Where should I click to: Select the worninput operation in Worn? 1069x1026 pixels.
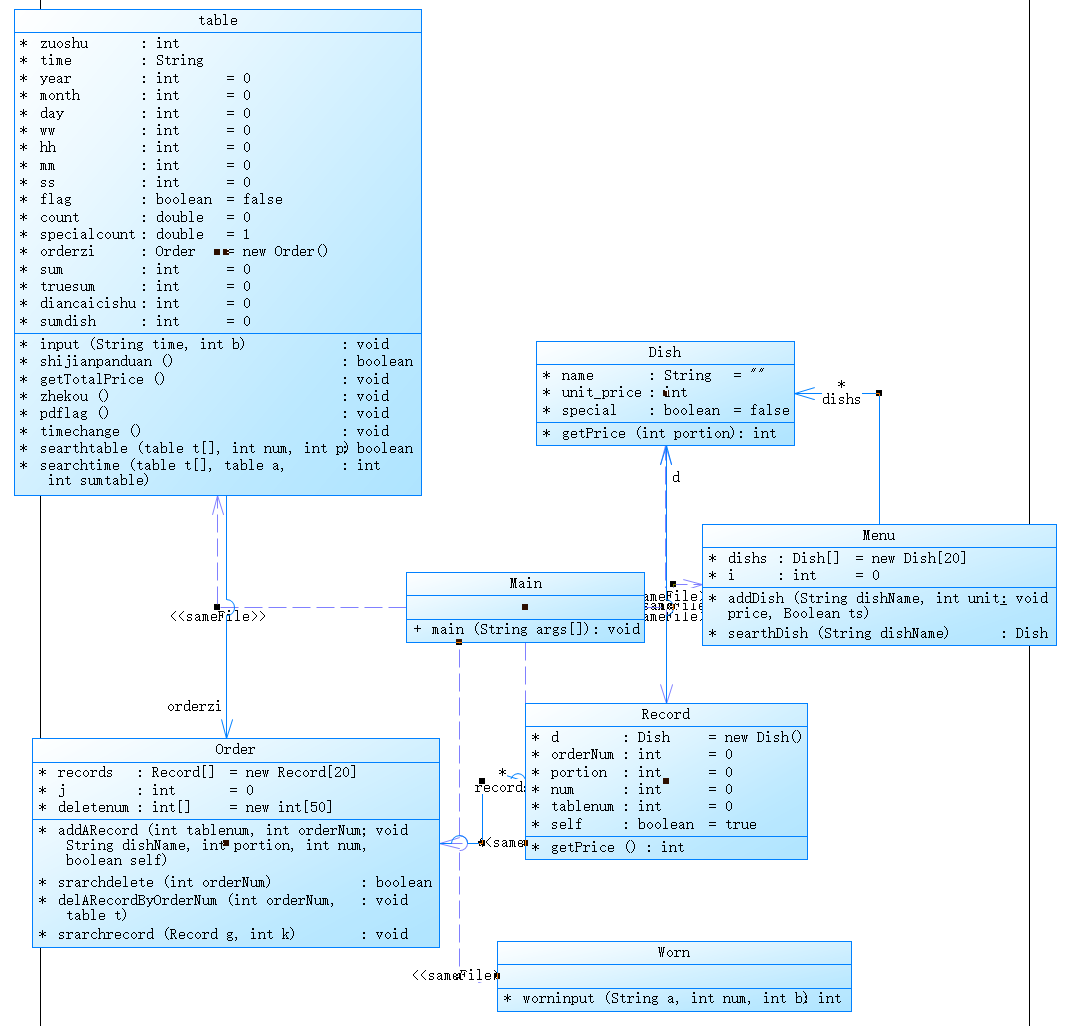coord(672,999)
